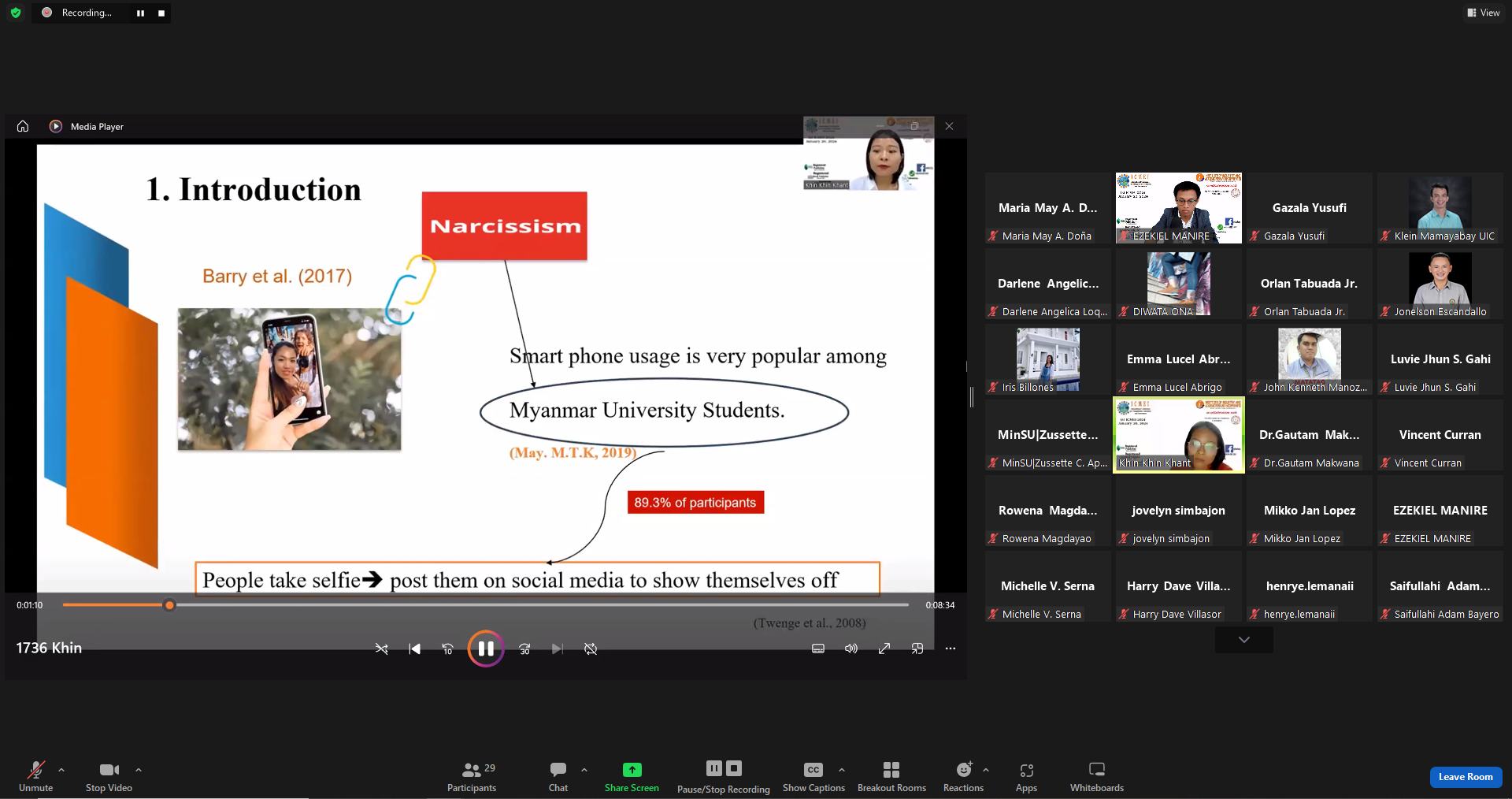This screenshot has height=799, width=1512.
Task: Open Breakout Rooms
Action: [891, 775]
